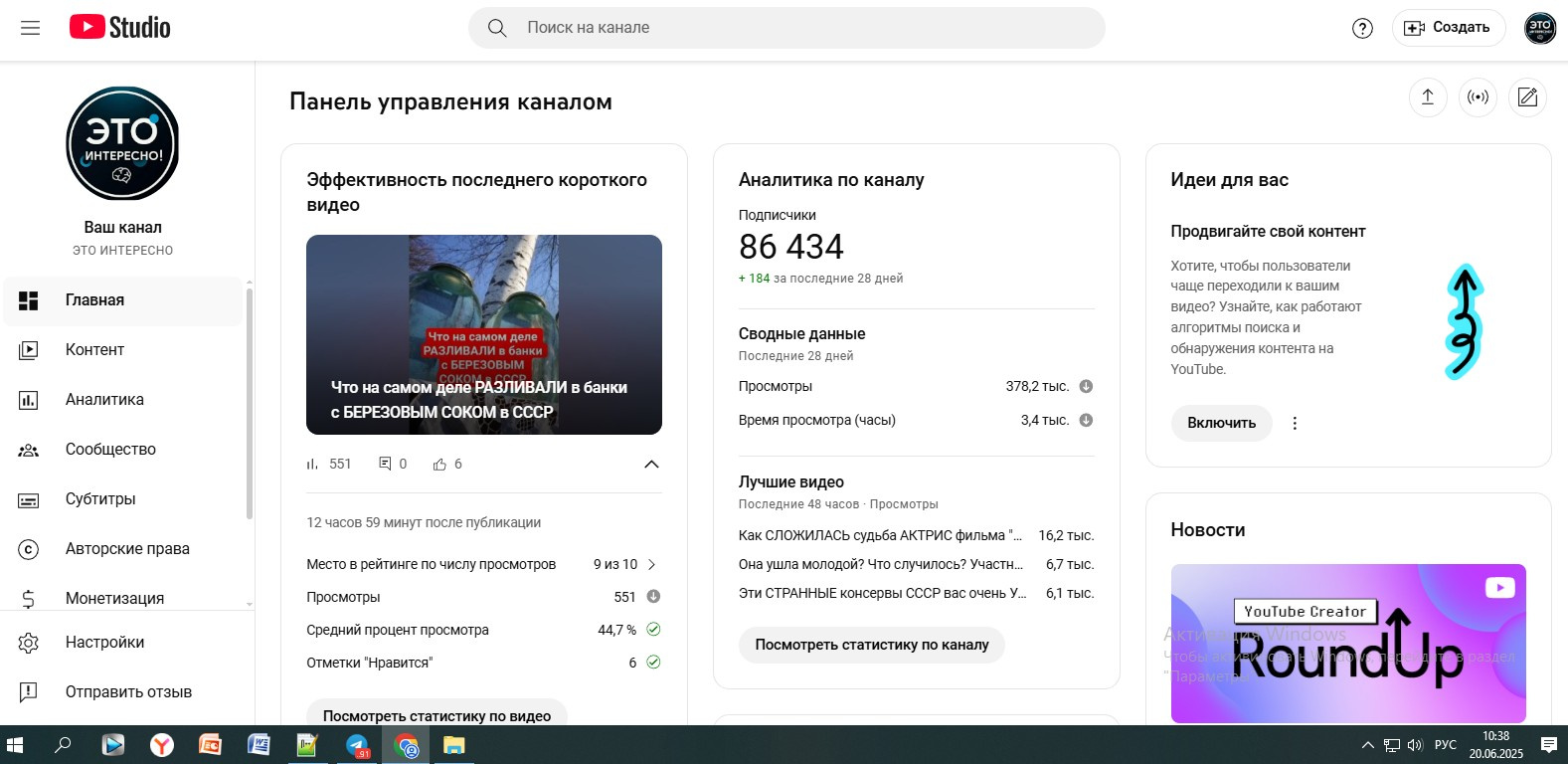Click the thumbs-up likes icon
This screenshot has width=1568, height=764.
pyautogui.click(x=439, y=465)
